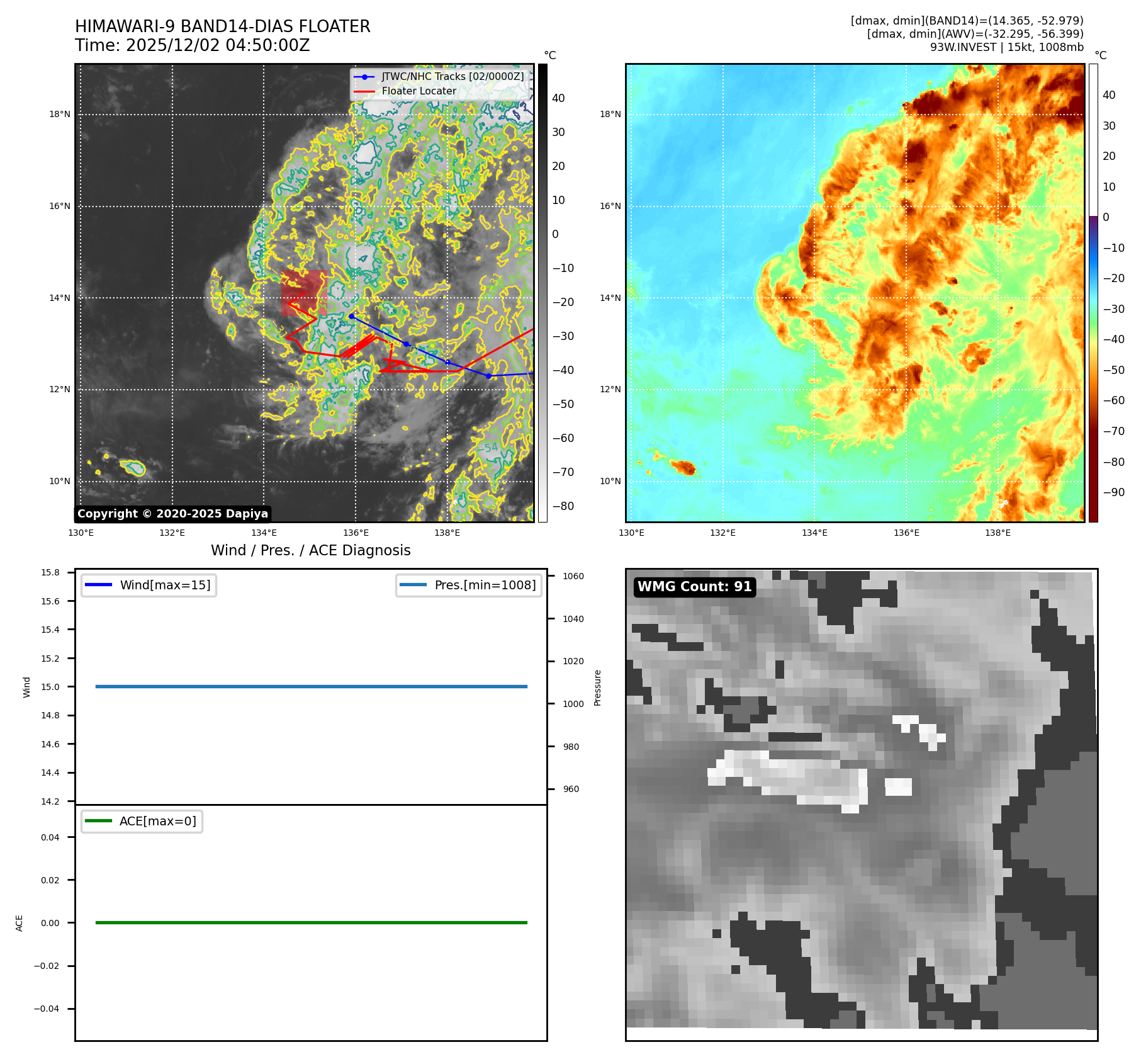Click the Pres.[min=1008] legend entry
This screenshot has height=1064, width=1141.
pos(469,585)
